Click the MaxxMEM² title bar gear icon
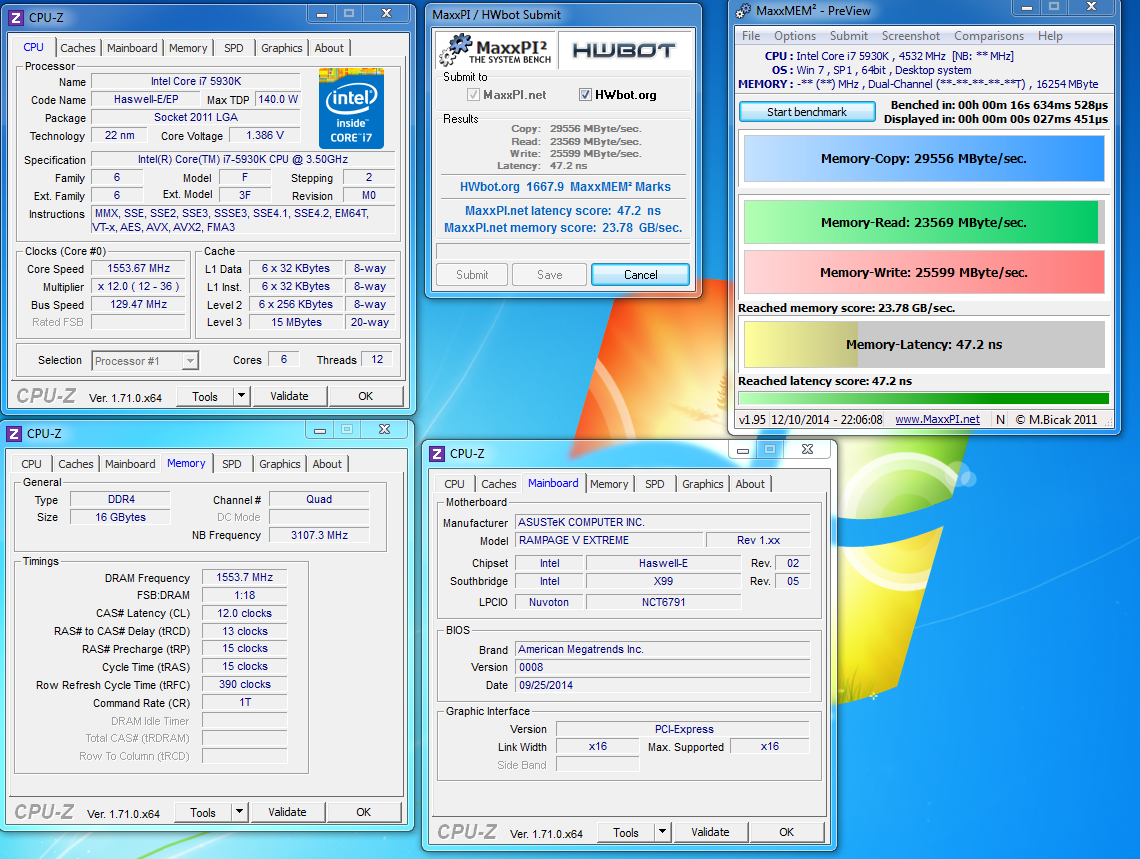The height and width of the screenshot is (859, 1140). (743, 11)
